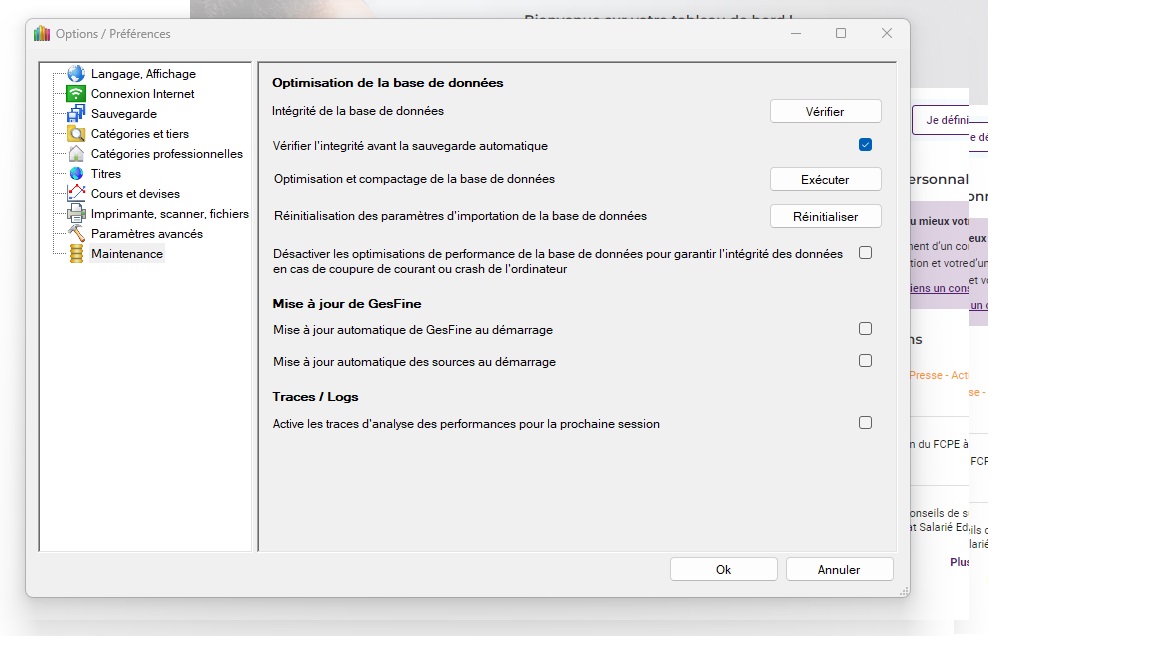Click the hammer icon for Paramètres avancés

(76, 234)
